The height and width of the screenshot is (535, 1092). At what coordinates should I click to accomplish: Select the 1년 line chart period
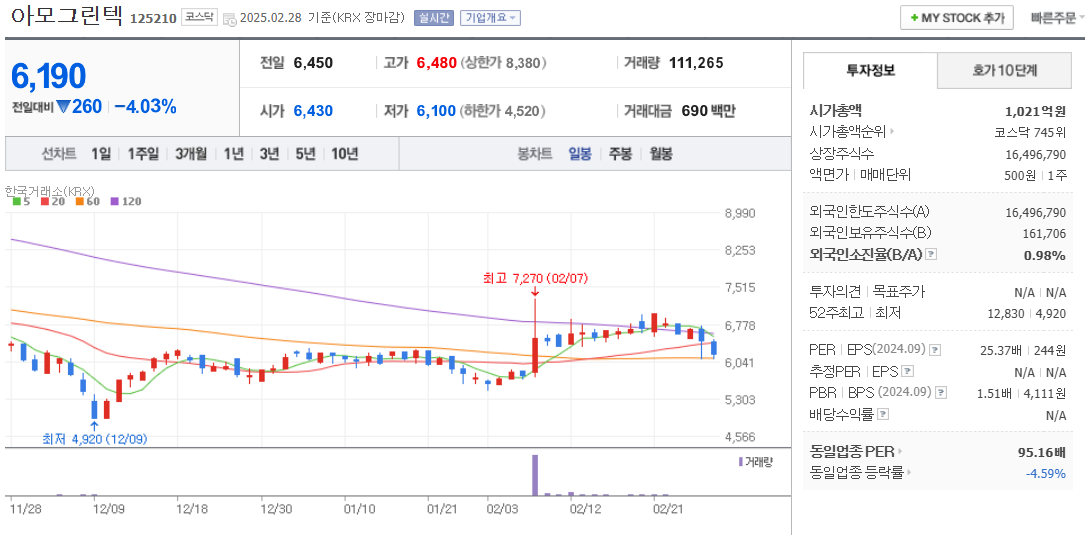coord(233,154)
